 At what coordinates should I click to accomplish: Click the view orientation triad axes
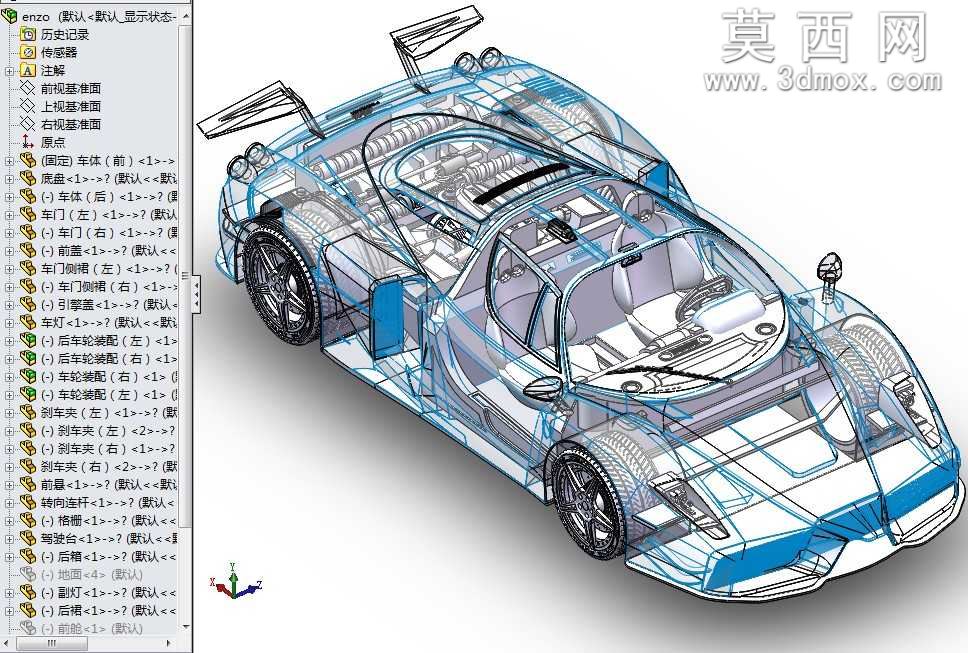pos(235,581)
